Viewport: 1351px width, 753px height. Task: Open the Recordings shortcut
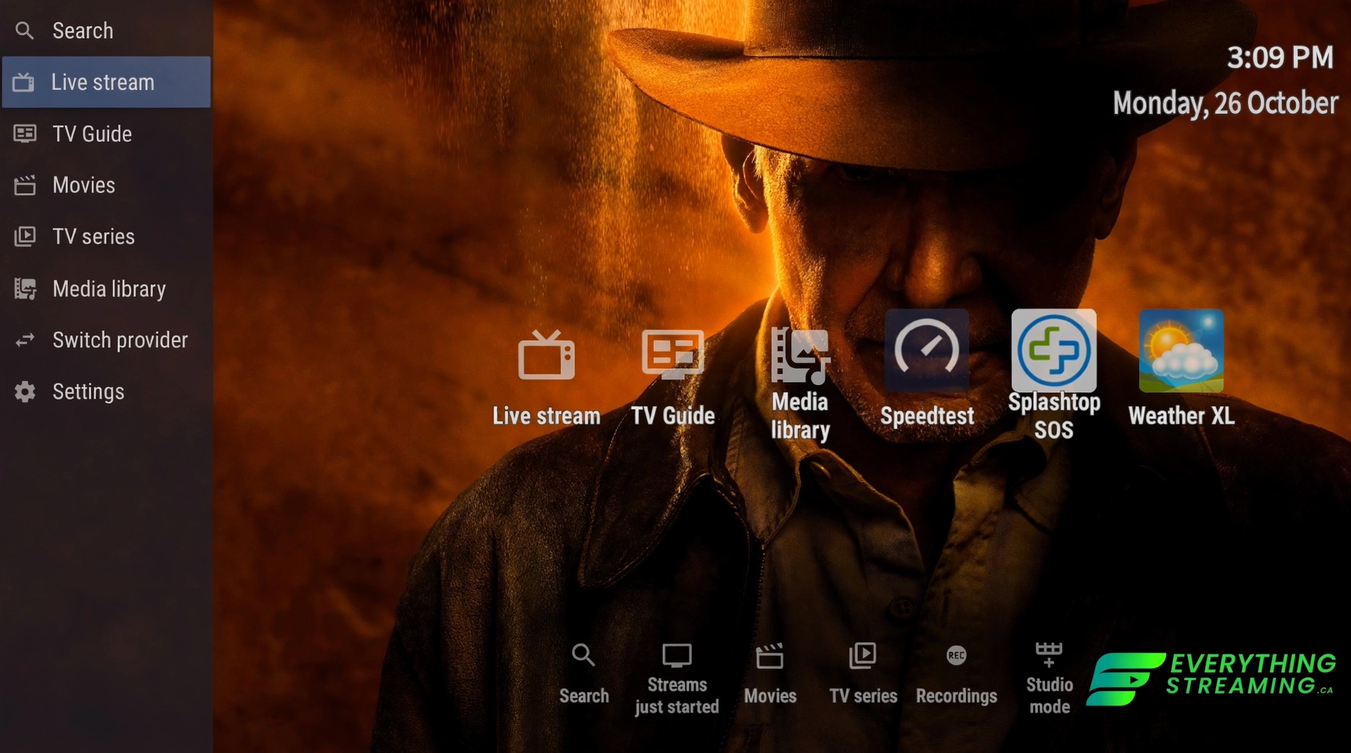pos(956,675)
